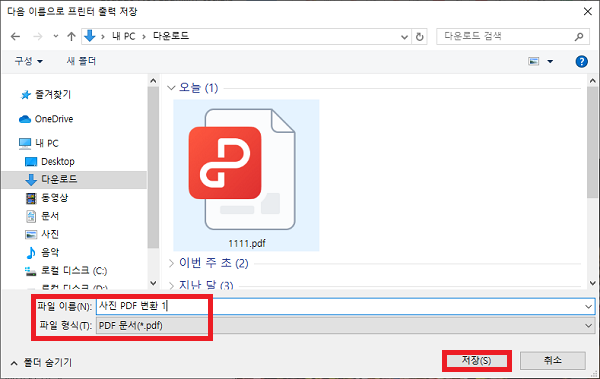Open the '구성' menu
The height and width of the screenshot is (379, 600).
[28, 61]
